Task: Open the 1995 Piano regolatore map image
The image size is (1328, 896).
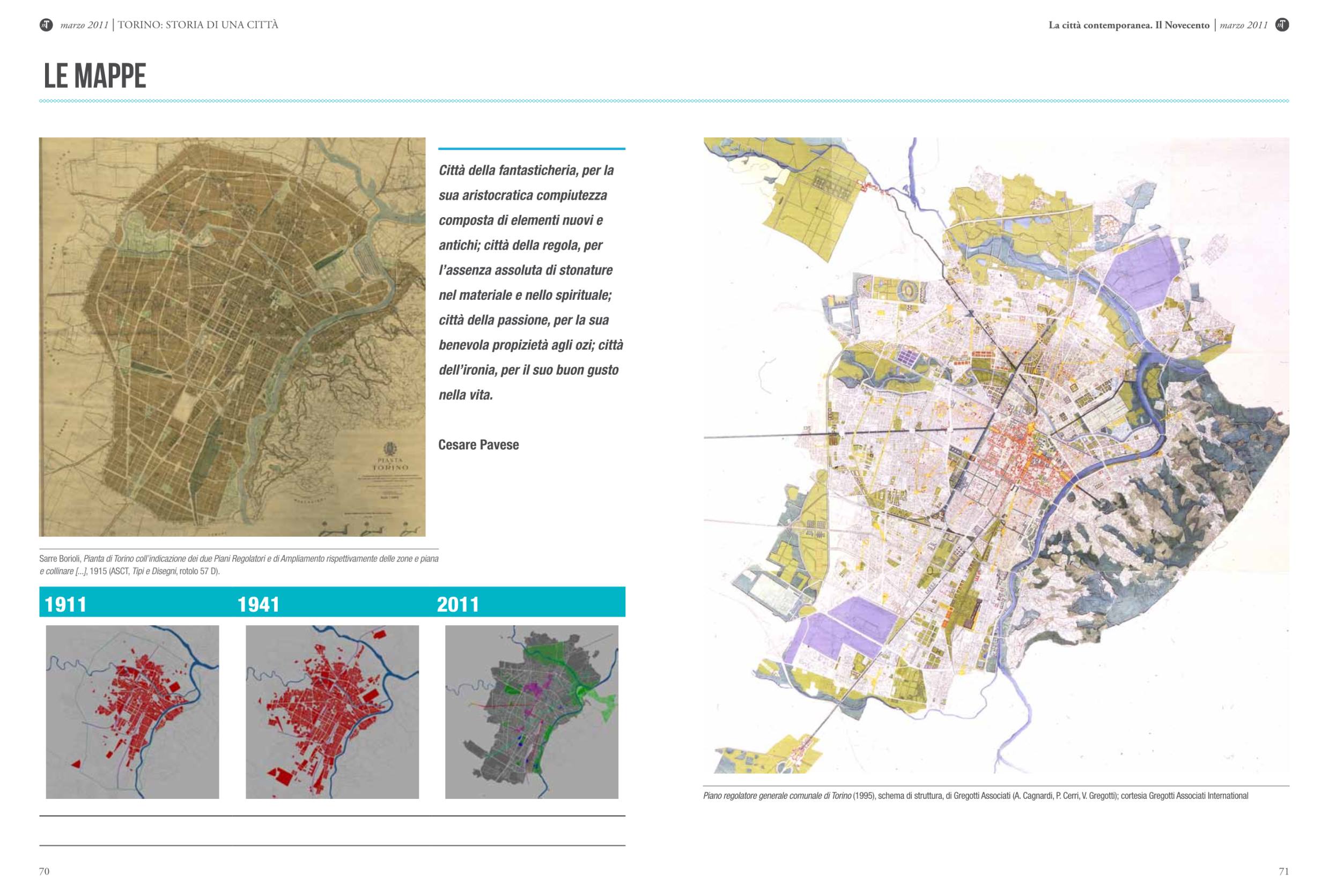Action: tap(996, 455)
